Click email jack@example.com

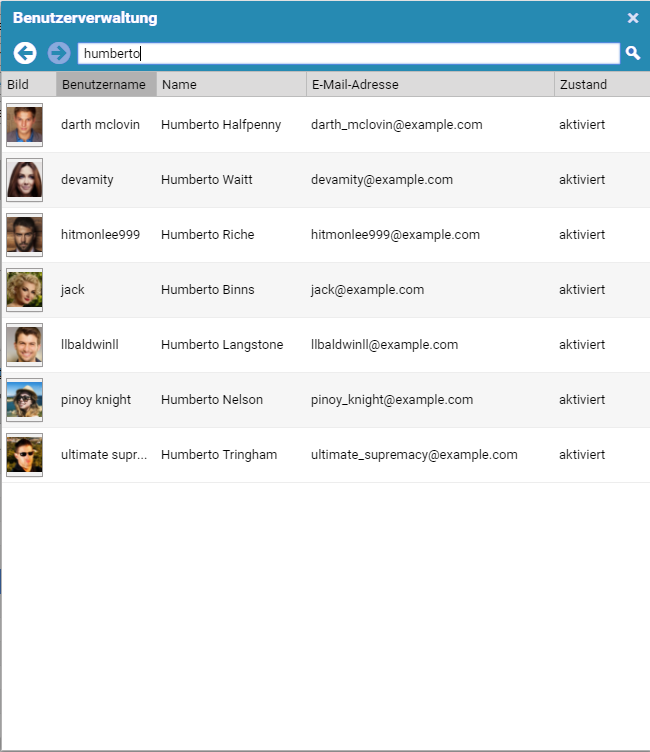click(x=367, y=290)
